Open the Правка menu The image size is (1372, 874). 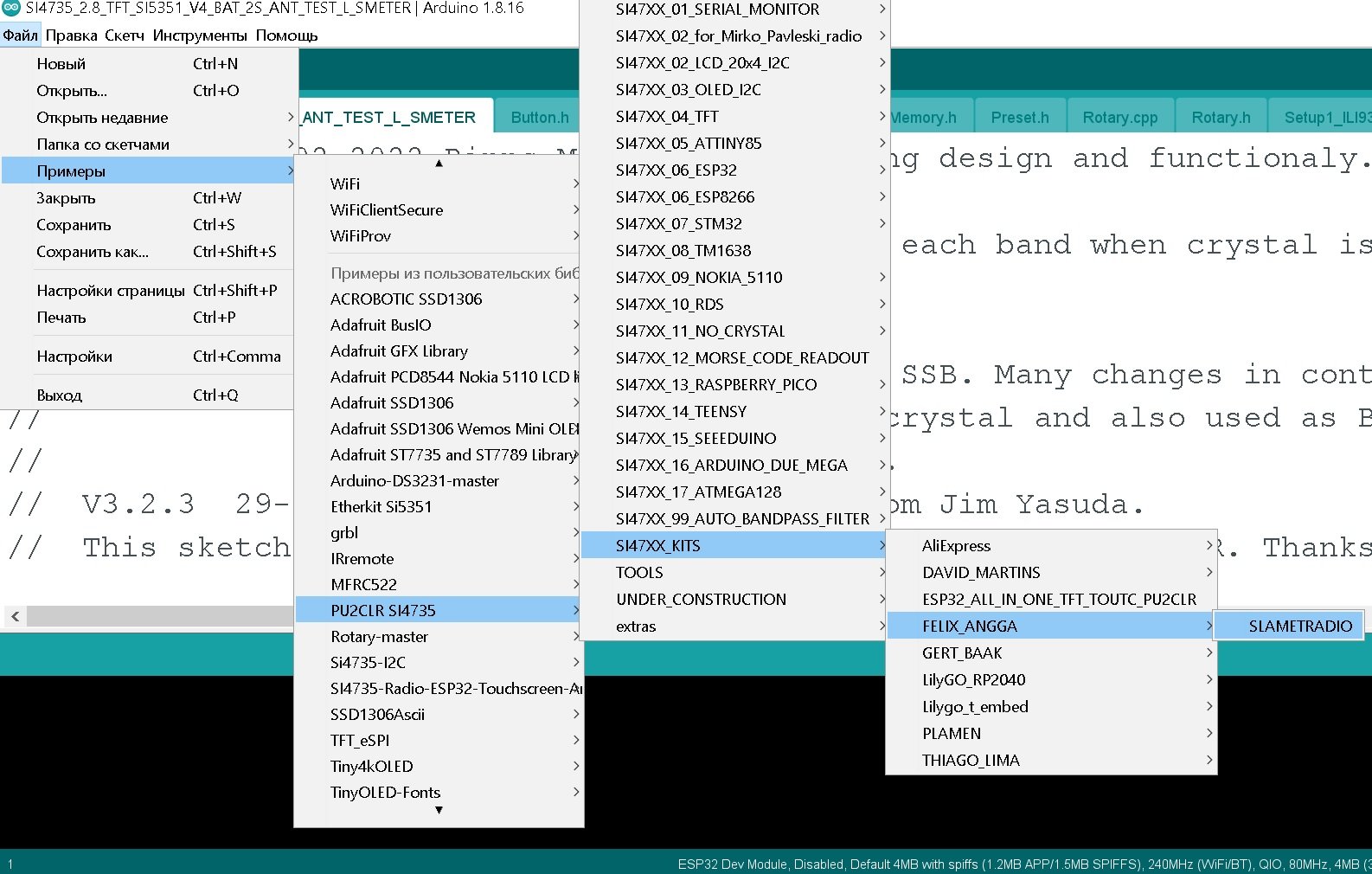[x=71, y=35]
